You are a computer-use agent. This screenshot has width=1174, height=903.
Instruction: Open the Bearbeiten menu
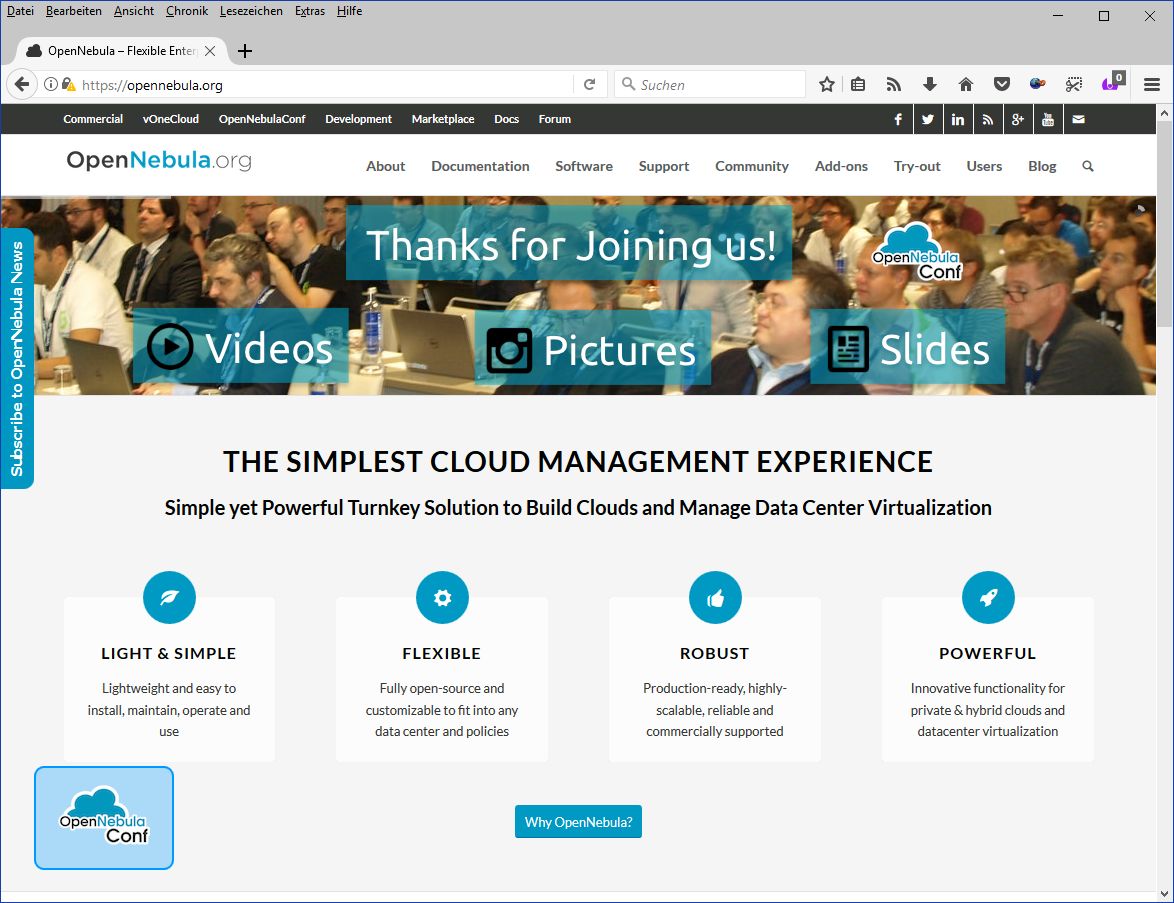(73, 11)
